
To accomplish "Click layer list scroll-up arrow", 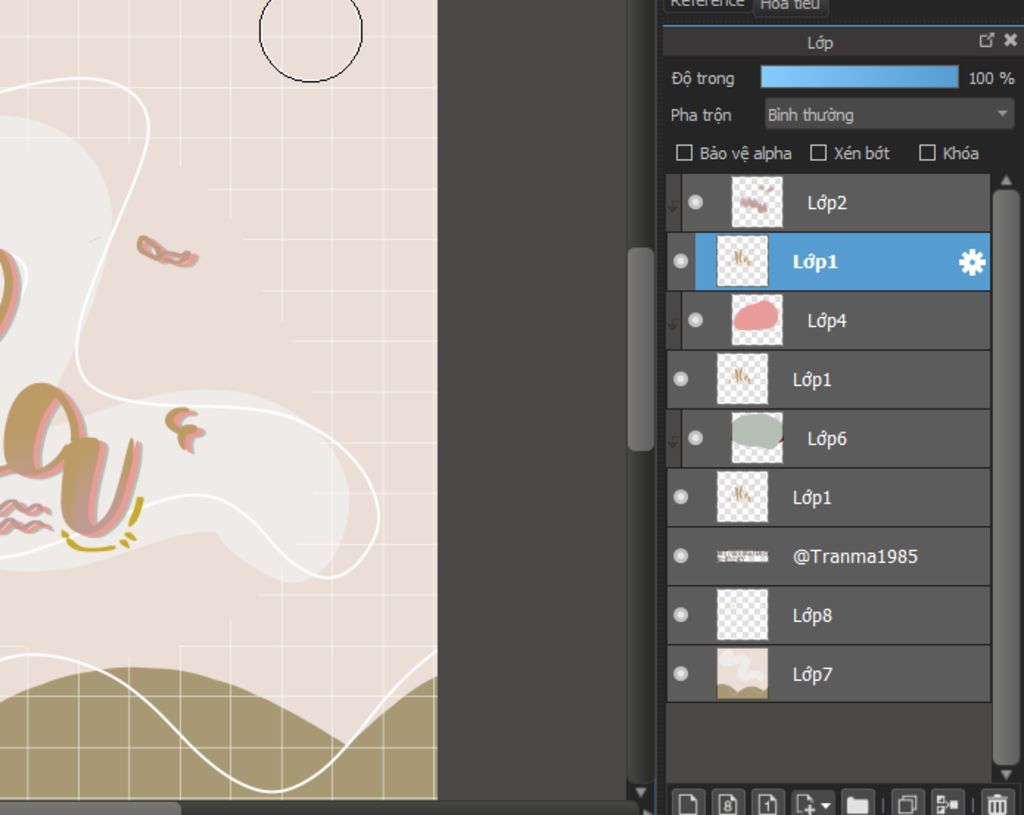I will point(1006,180).
